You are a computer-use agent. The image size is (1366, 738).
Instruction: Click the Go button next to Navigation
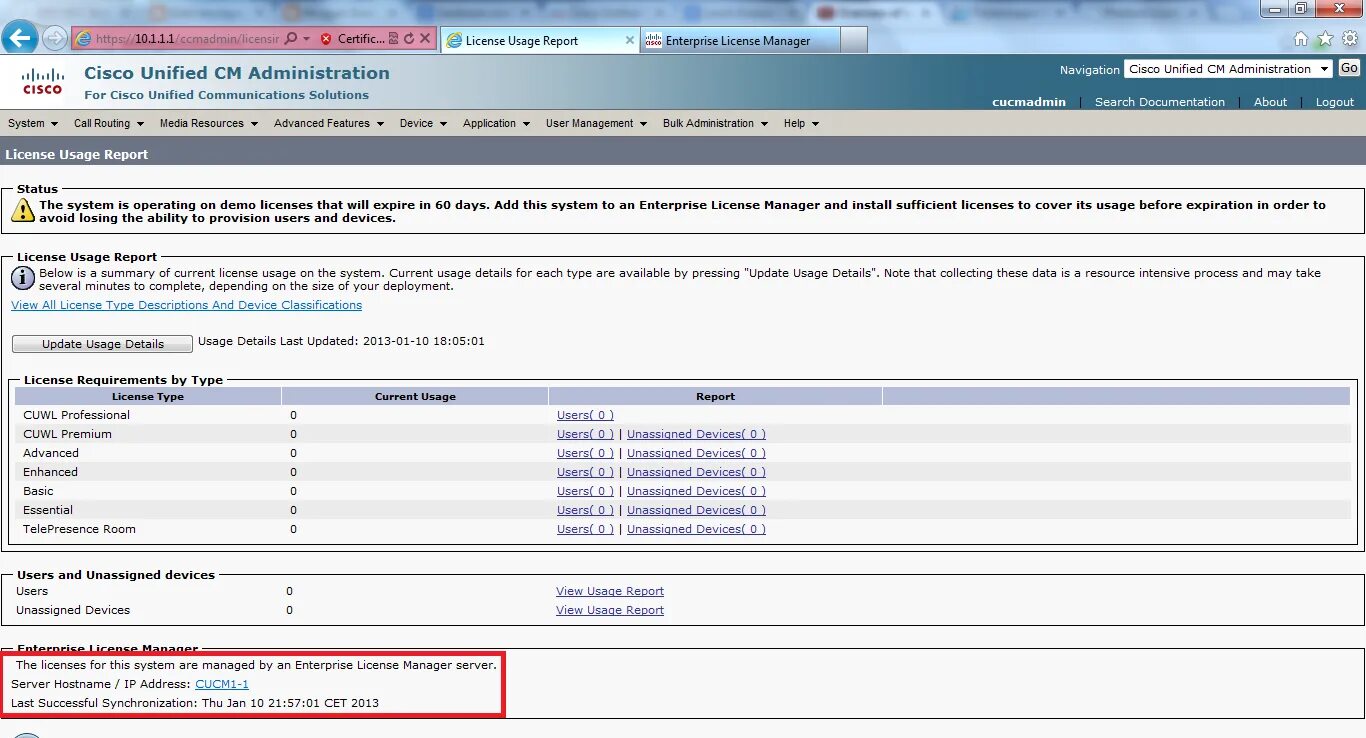click(x=1349, y=68)
